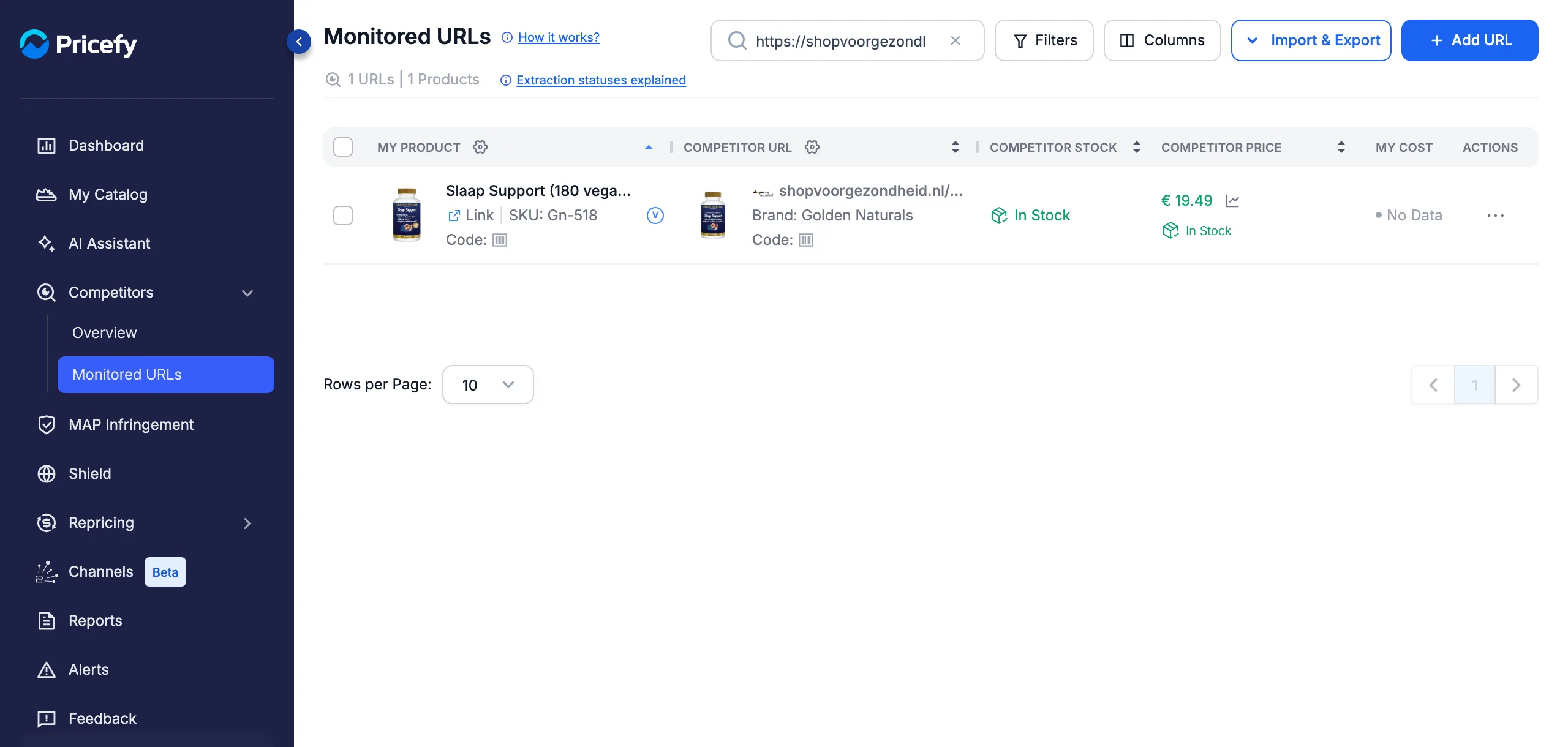Image resolution: width=1568 pixels, height=747 pixels.
Task: Select the Slaap Support row checkbox
Action: [343, 216]
